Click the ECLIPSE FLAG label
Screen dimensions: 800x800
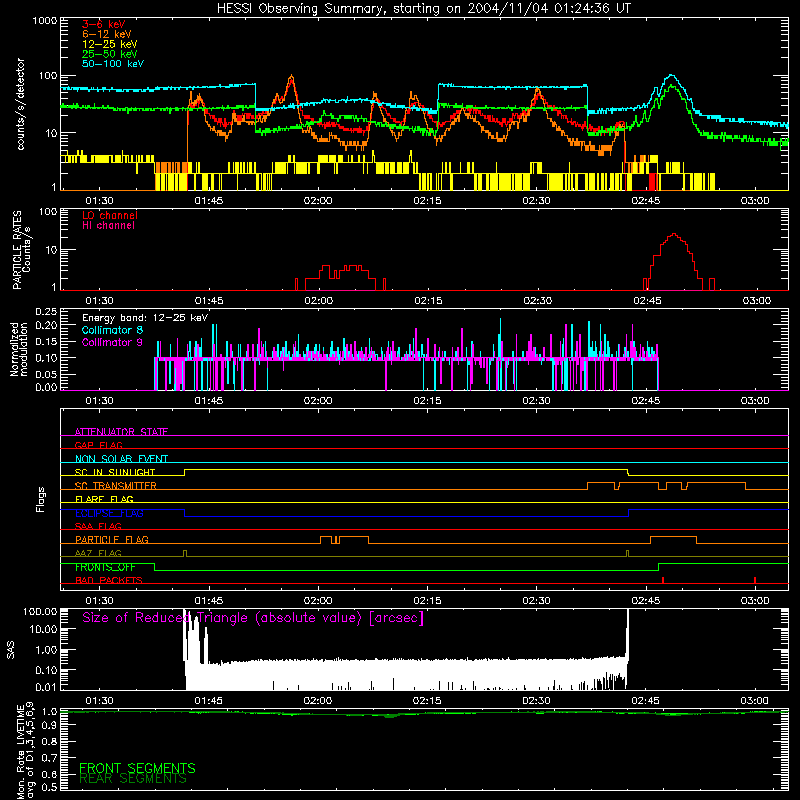(109, 513)
